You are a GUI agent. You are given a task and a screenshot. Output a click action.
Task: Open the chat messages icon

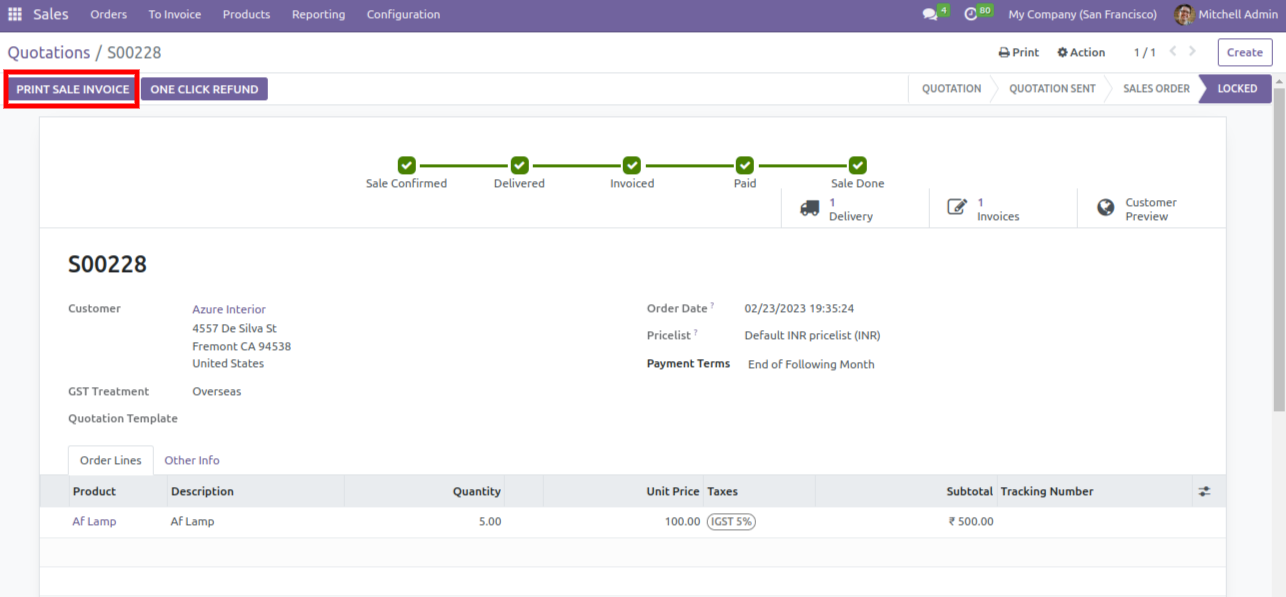(930, 15)
